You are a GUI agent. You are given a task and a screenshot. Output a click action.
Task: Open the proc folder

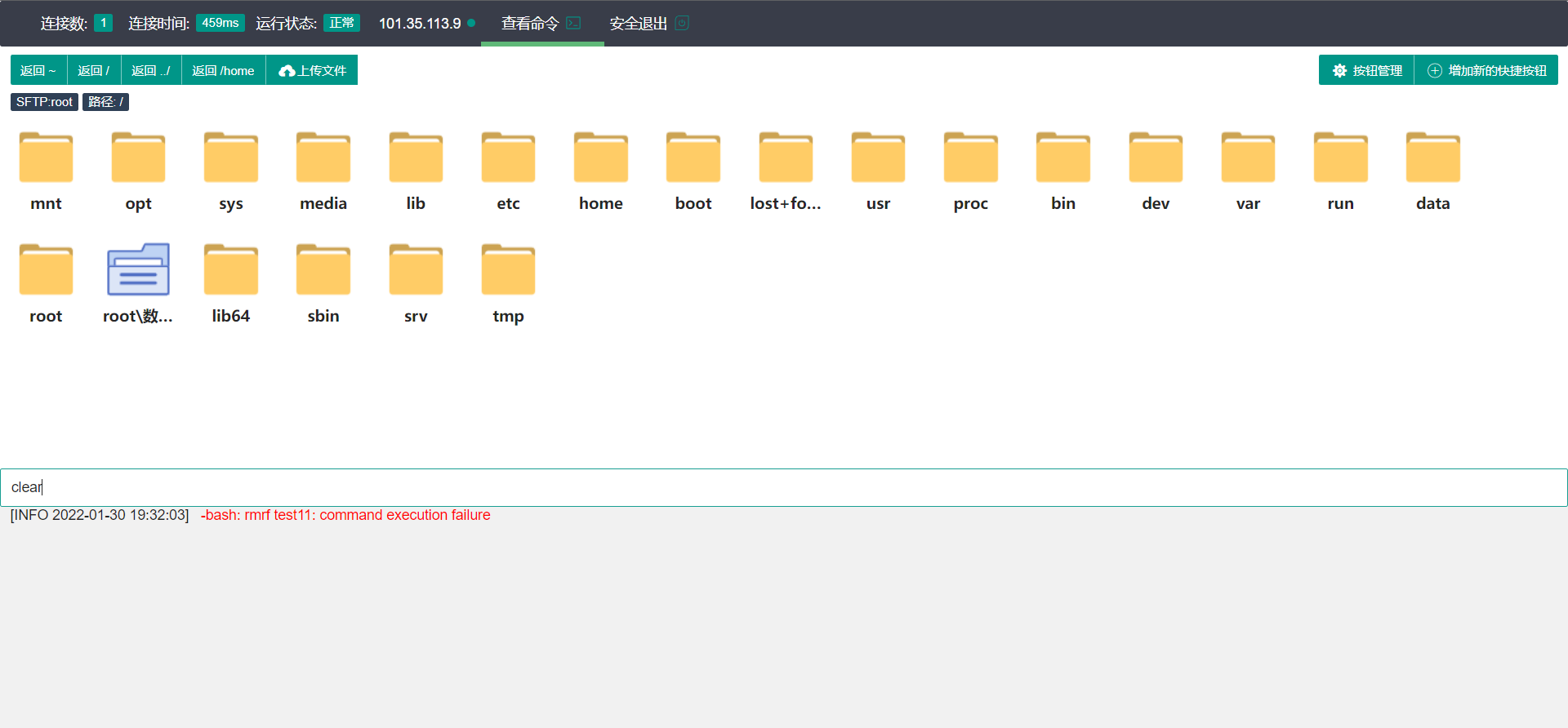pos(971,158)
